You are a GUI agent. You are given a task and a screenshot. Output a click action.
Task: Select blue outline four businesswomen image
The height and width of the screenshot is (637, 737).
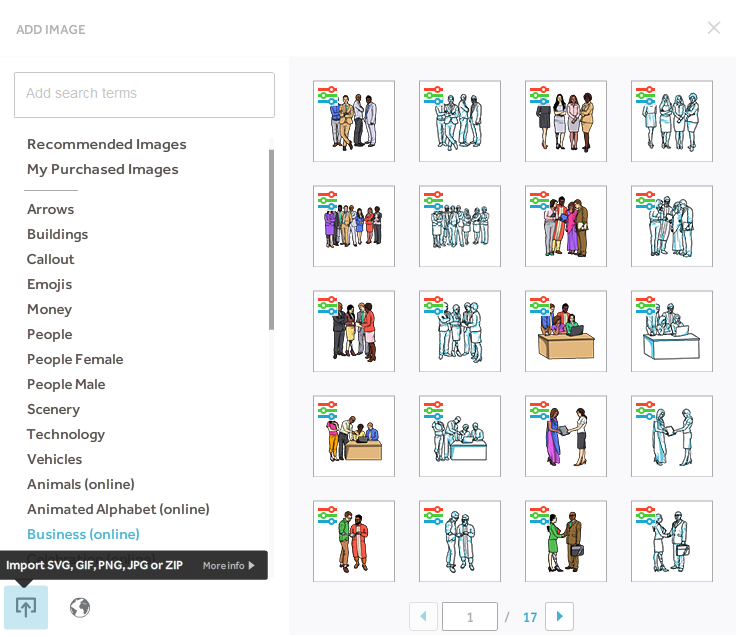click(x=672, y=121)
